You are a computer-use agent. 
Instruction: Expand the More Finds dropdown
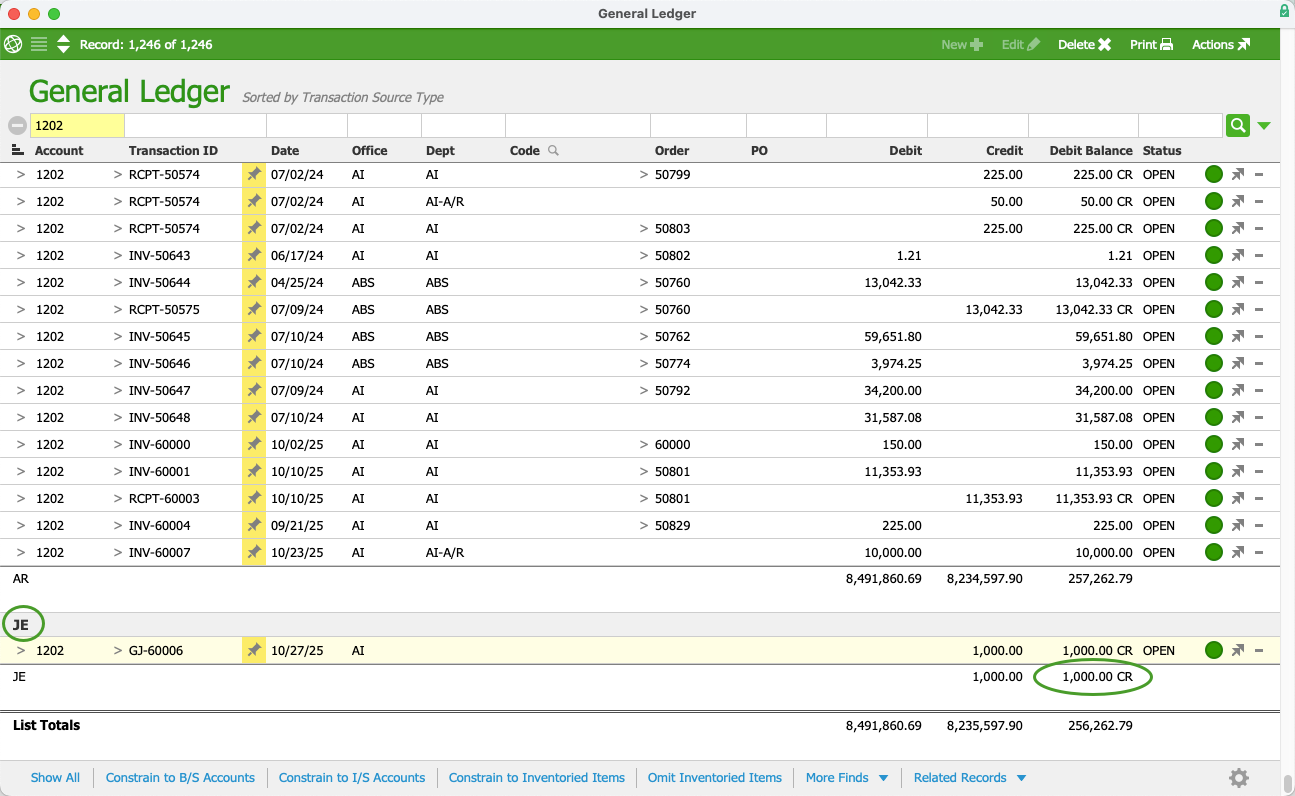point(846,778)
